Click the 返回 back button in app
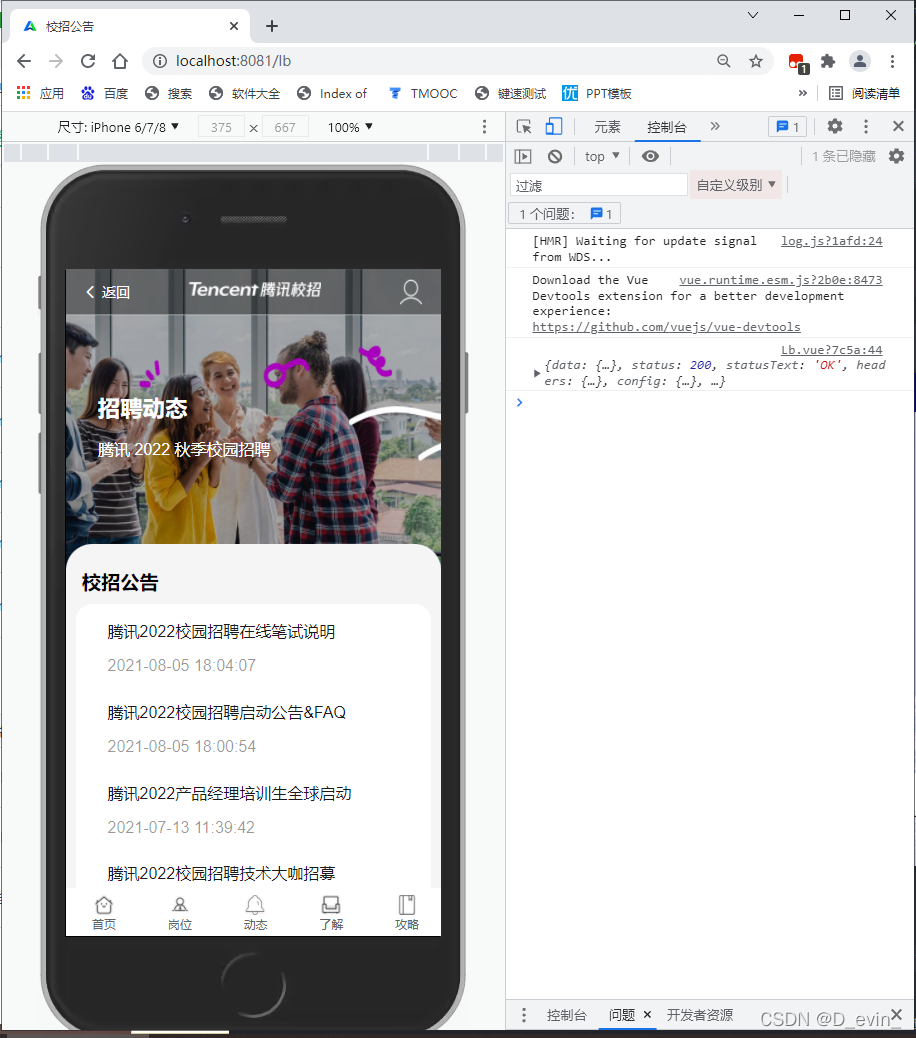Screen dimensions: 916x1038 [107, 292]
